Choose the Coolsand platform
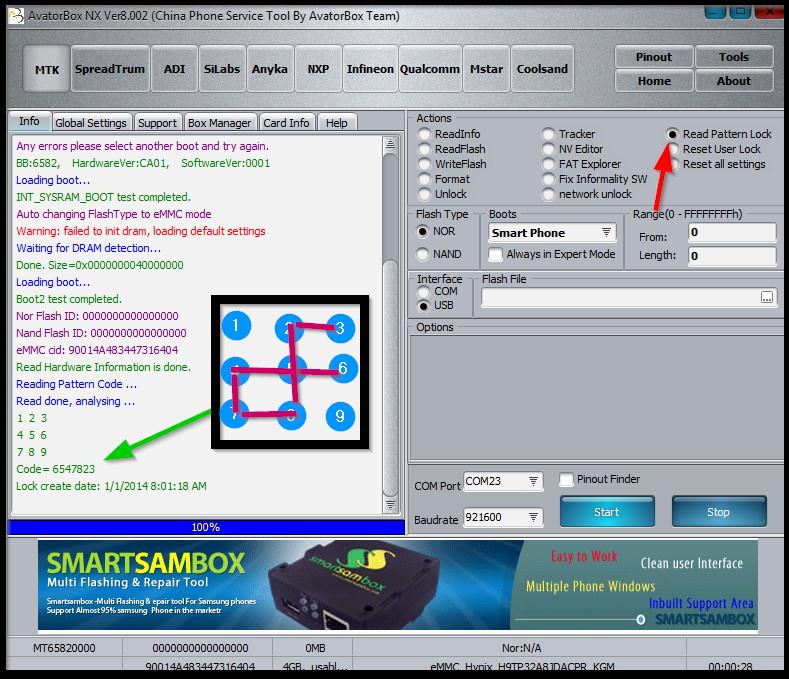The image size is (789, 679). 542,69
